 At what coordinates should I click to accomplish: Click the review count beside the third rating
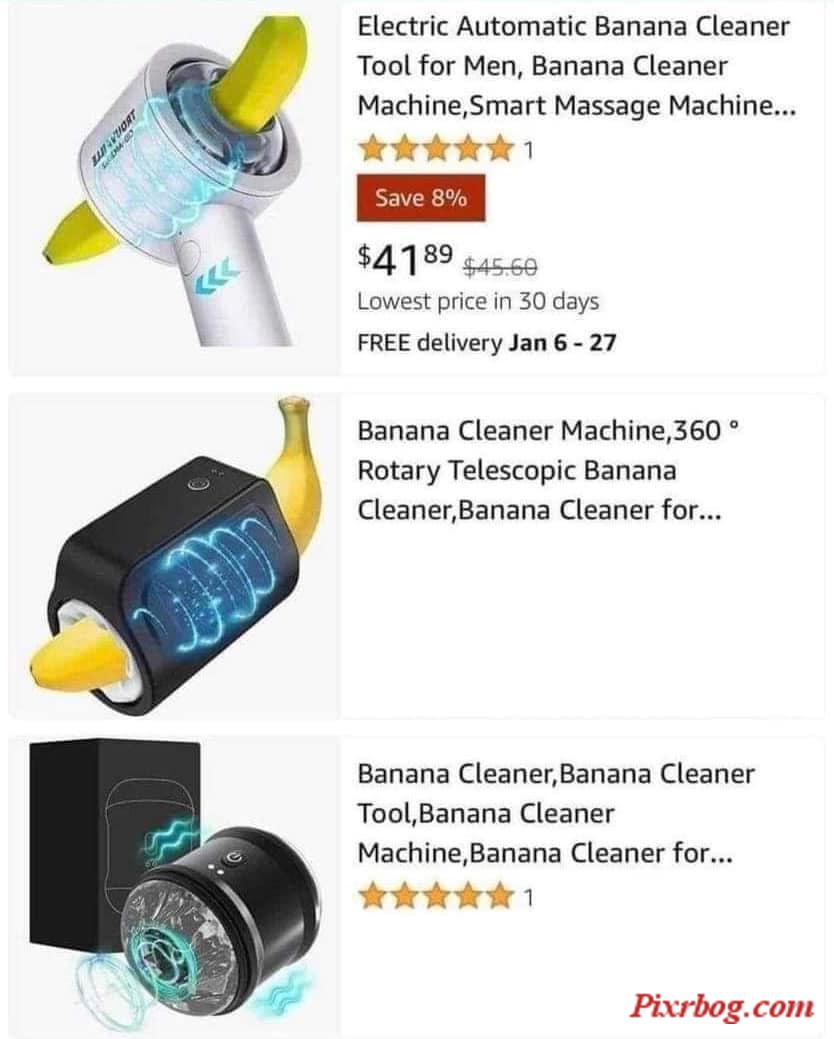pyautogui.click(x=528, y=898)
